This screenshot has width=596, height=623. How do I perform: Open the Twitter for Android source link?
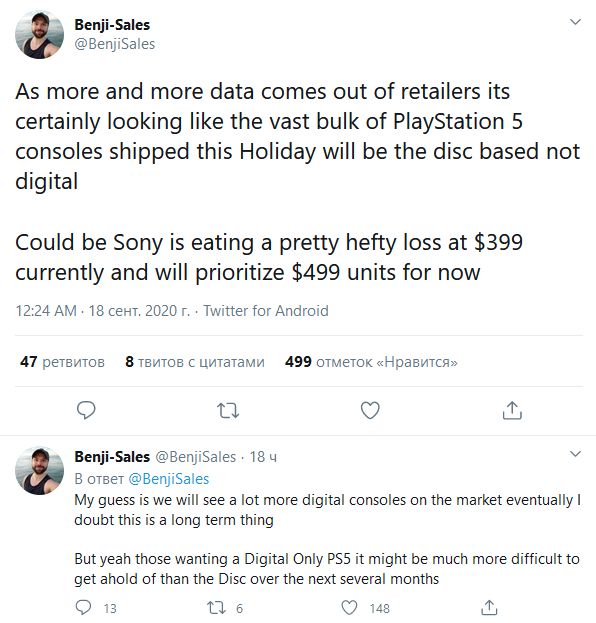266,311
